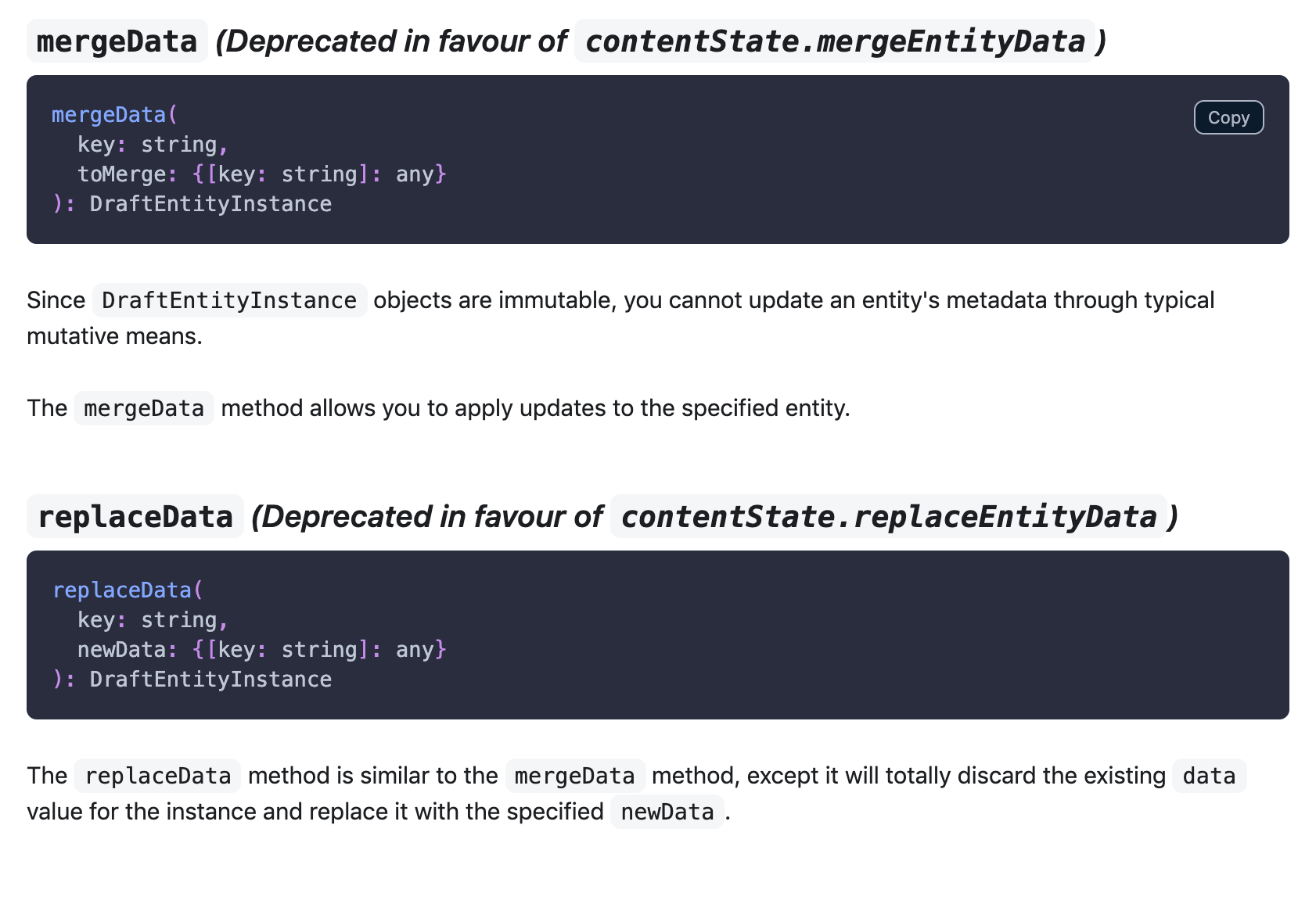Click contentState.mergeEntityData in the heading
This screenshot has width=1316, height=904.
[834, 41]
